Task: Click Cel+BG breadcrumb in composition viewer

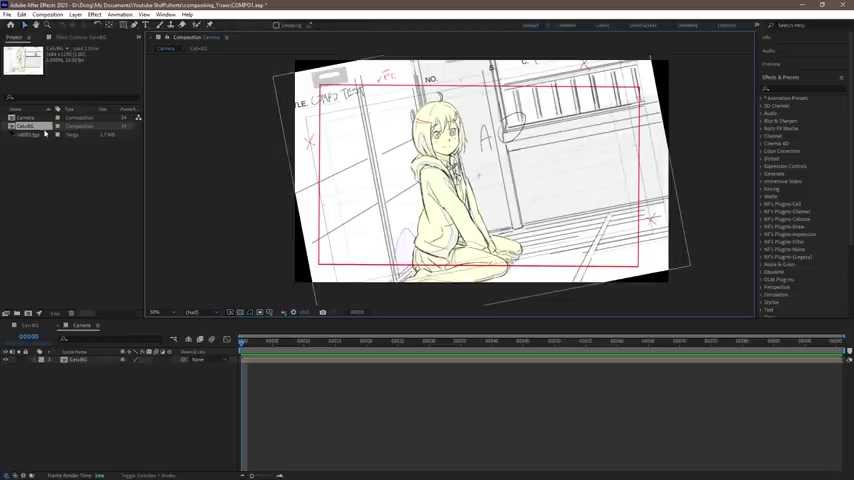Action: [x=198, y=48]
